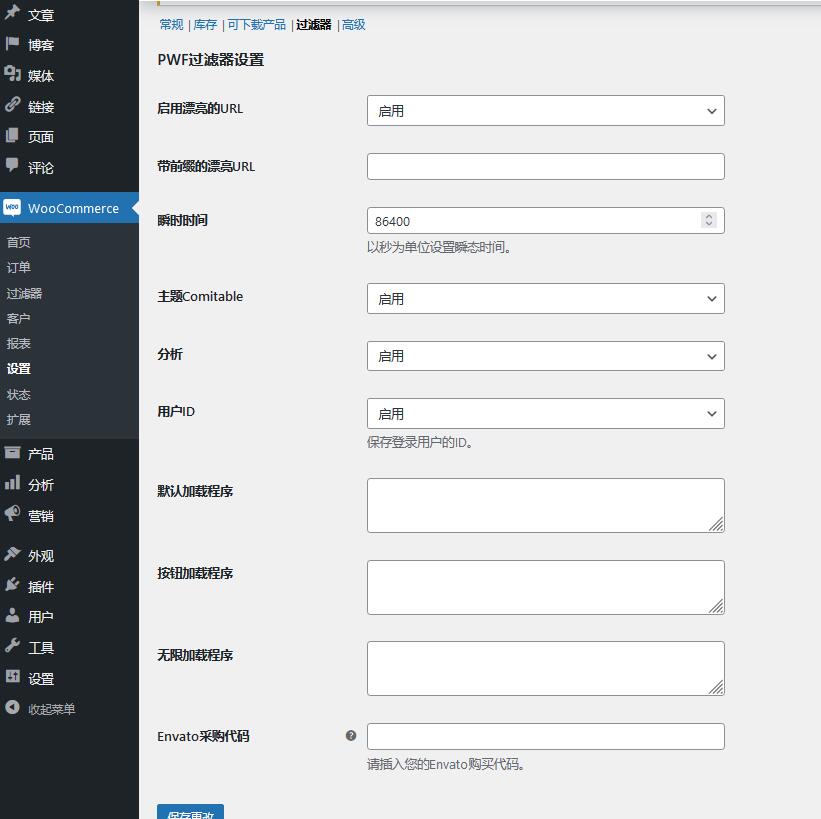Open the 扩展 submenu item
The width and height of the screenshot is (821, 819).
point(18,419)
